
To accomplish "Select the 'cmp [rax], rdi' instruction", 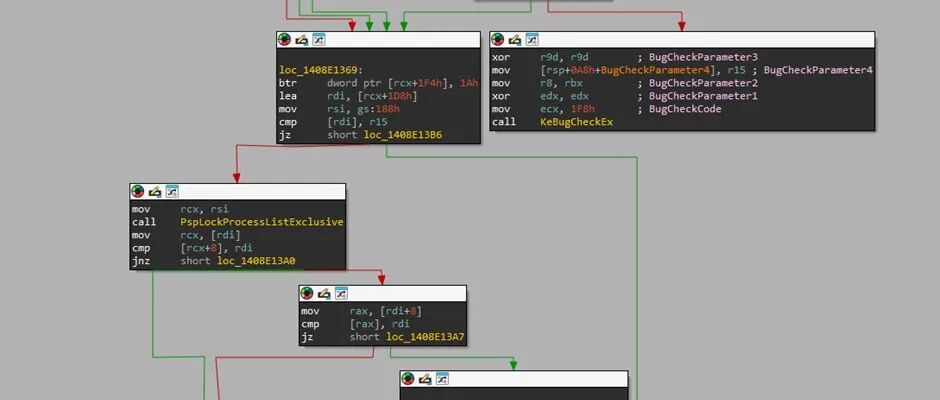I will point(355,324).
